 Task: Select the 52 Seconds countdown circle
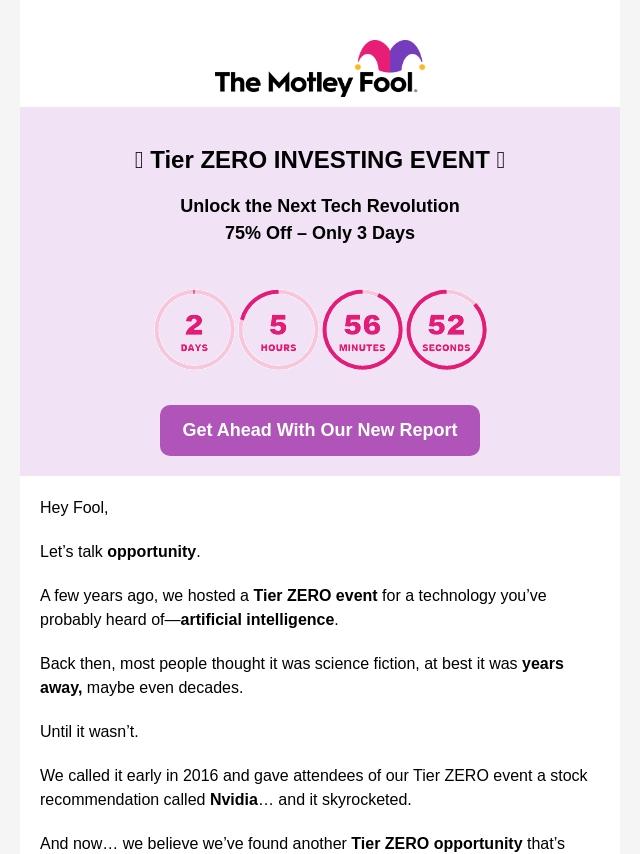(446, 330)
